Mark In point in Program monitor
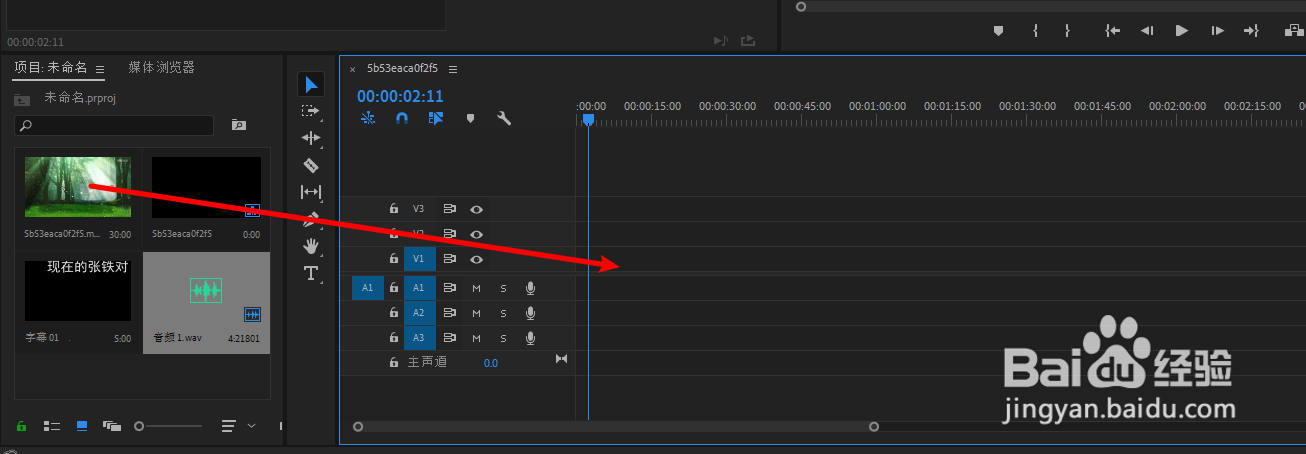This screenshot has width=1306, height=454. click(x=1035, y=31)
